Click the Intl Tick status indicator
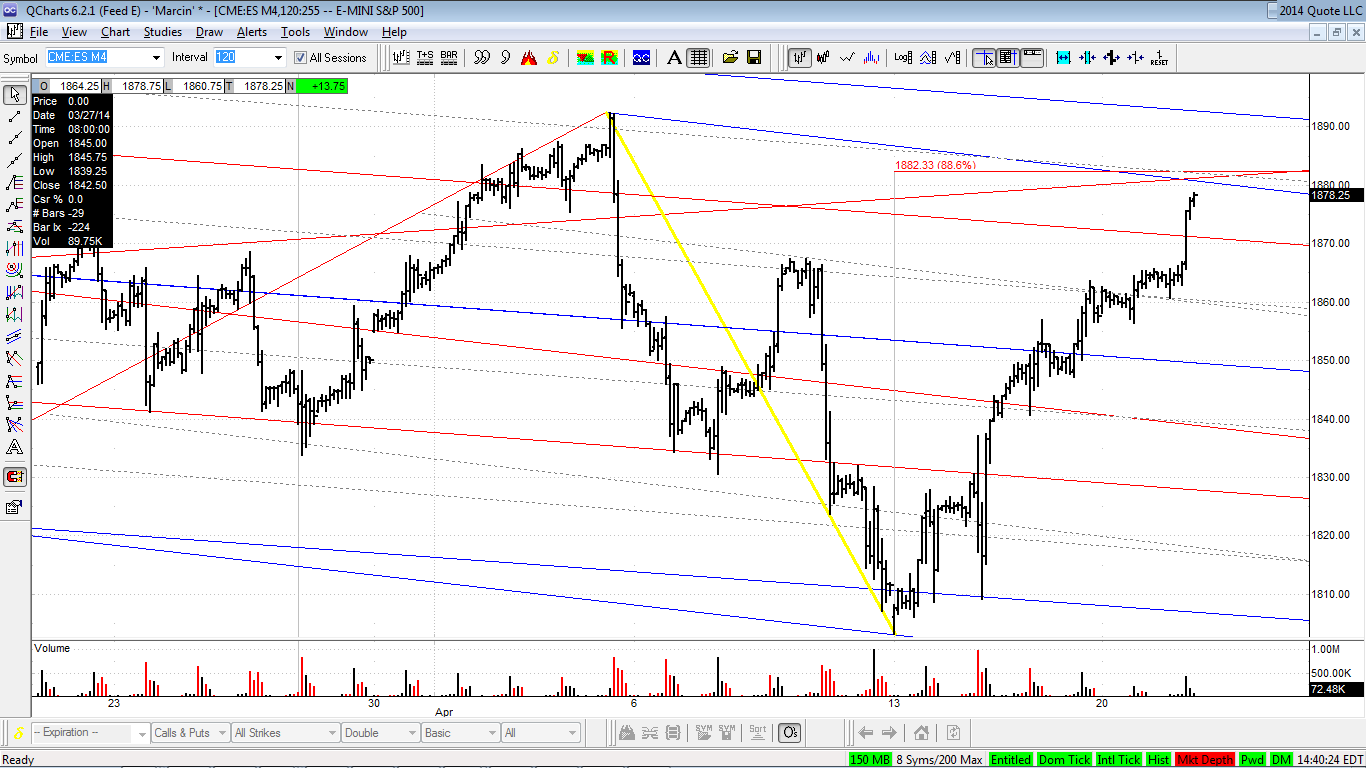 click(x=1119, y=760)
